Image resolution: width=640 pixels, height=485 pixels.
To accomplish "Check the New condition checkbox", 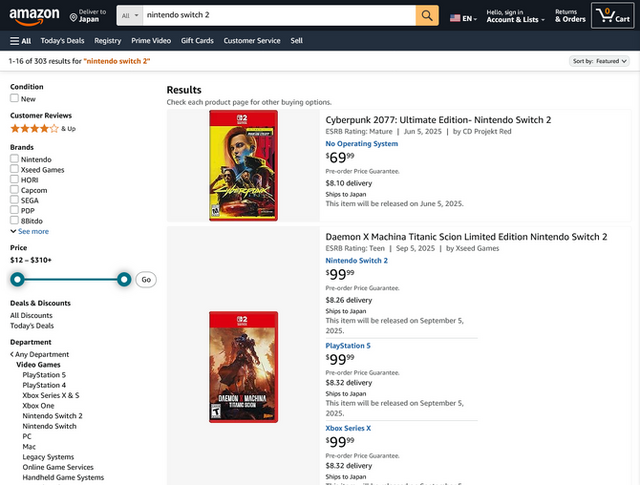I will click(x=14, y=99).
